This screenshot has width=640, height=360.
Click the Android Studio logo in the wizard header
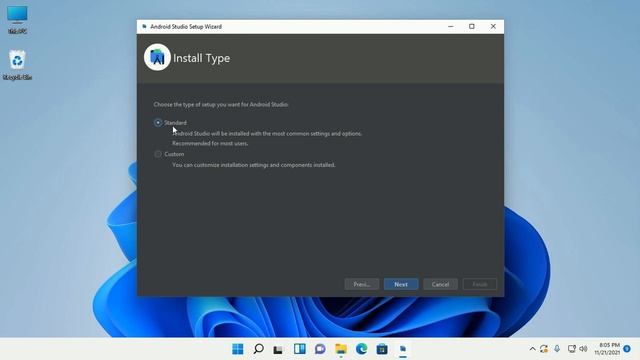(x=157, y=57)
